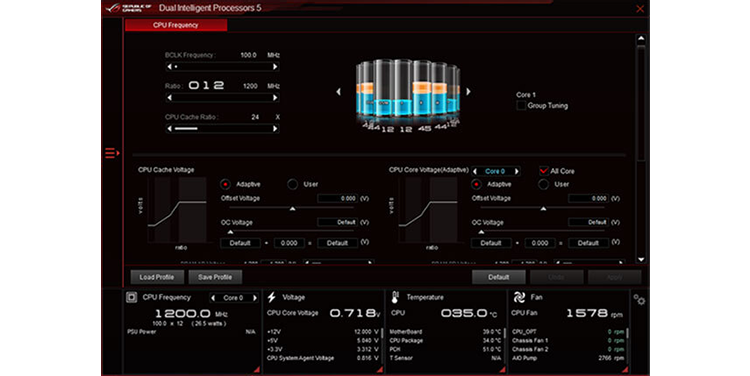Click the core cylinders graphic
This screenshot has height=376, width=750.
click(407, 95)
